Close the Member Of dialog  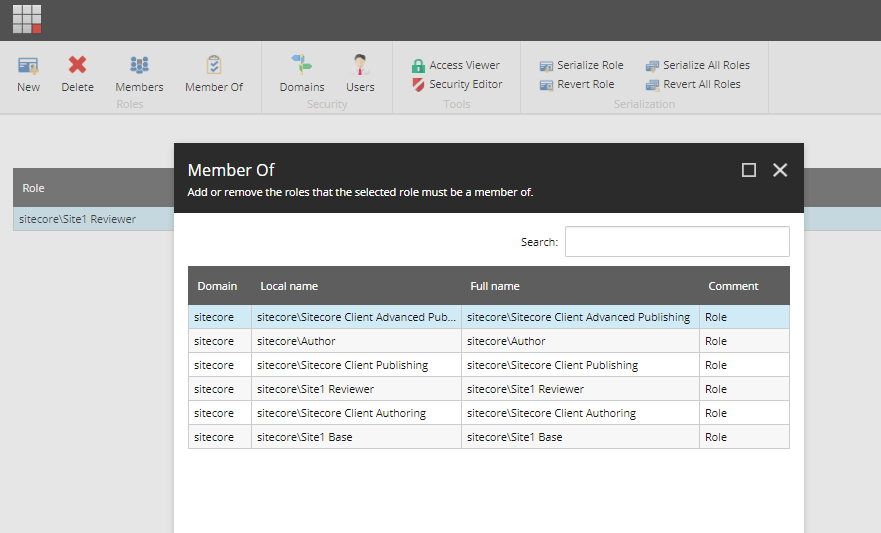[x=780, y=170]
